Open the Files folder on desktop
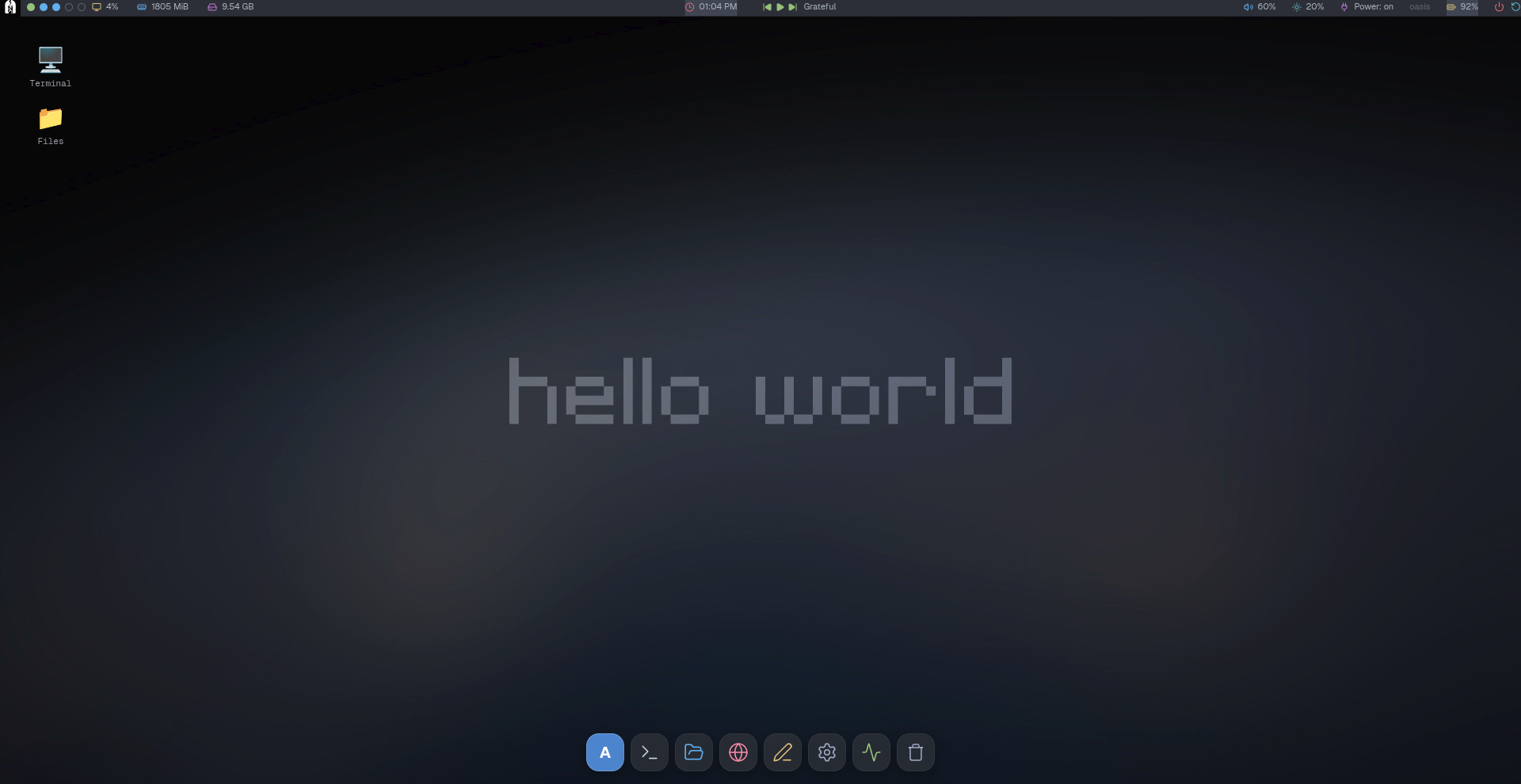Screen dimensions: 1521x784 pyautogui.click(x=50, y=126)
